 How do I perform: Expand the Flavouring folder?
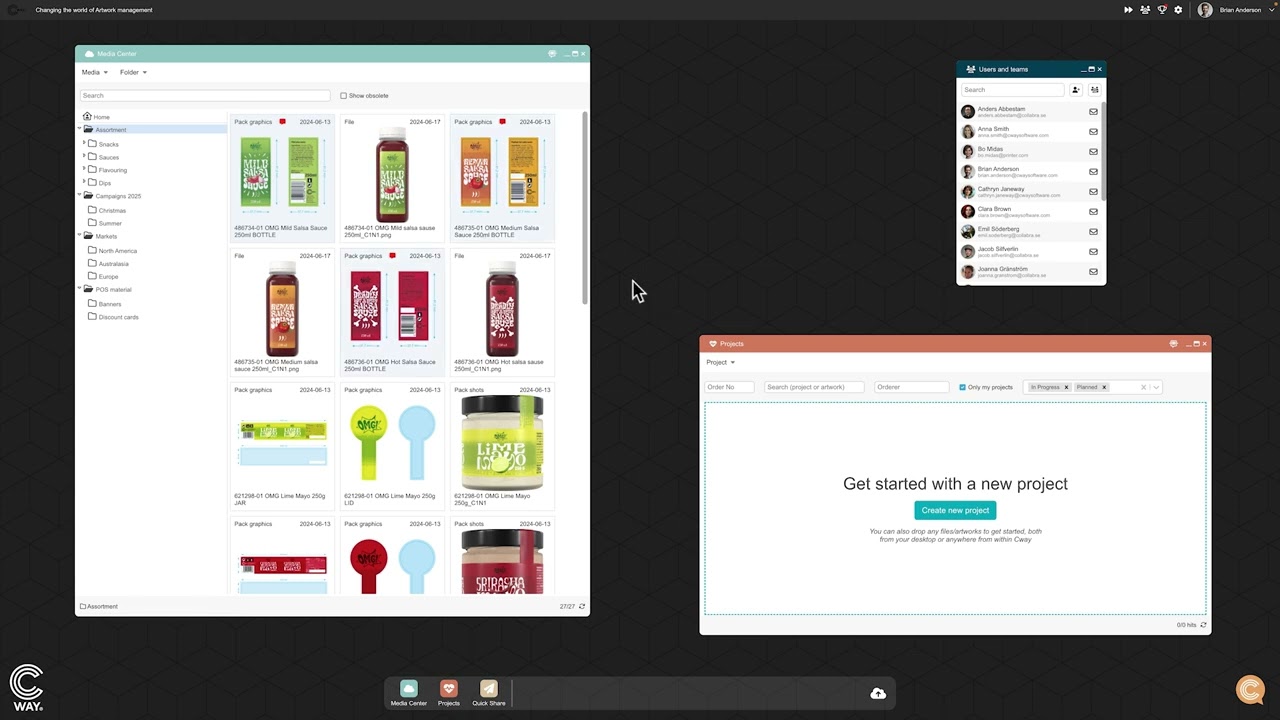point(84,170)
